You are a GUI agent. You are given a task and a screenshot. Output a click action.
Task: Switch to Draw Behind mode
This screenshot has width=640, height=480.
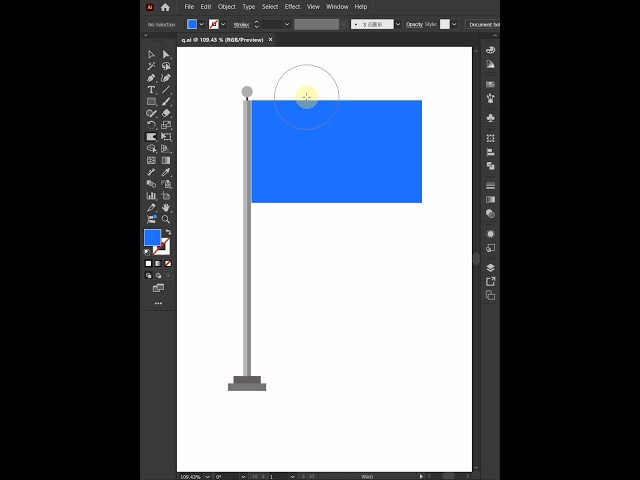point(158,276)
